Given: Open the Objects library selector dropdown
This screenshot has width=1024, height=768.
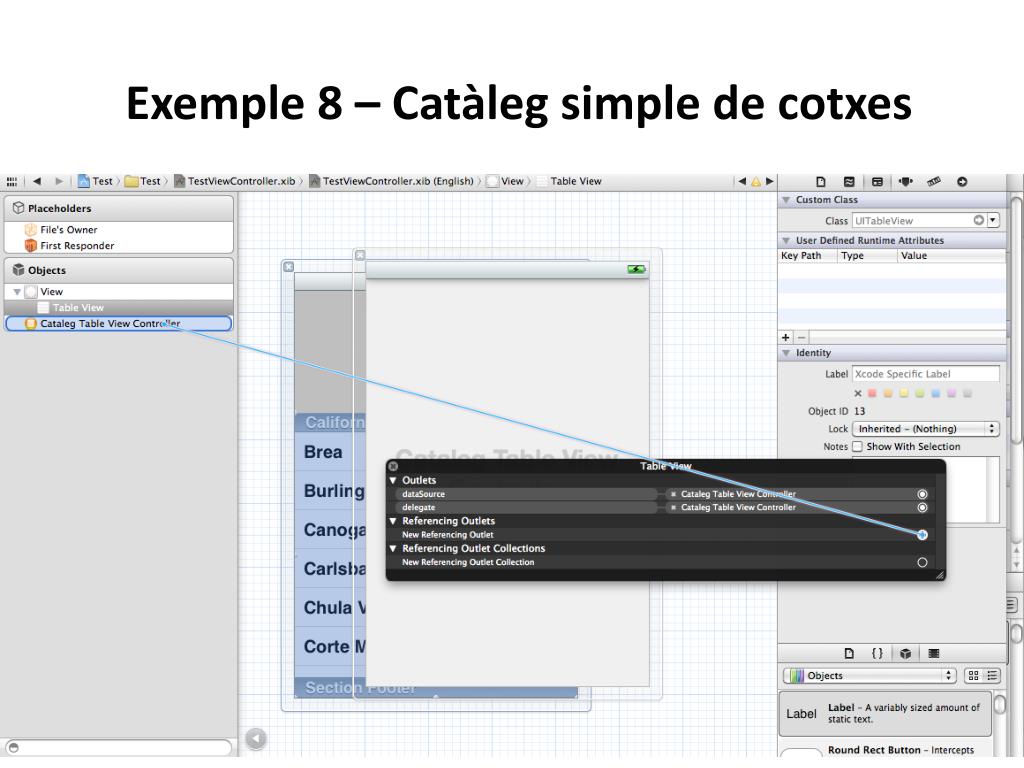Looking at the screenshot, I should tap(869, 675).
